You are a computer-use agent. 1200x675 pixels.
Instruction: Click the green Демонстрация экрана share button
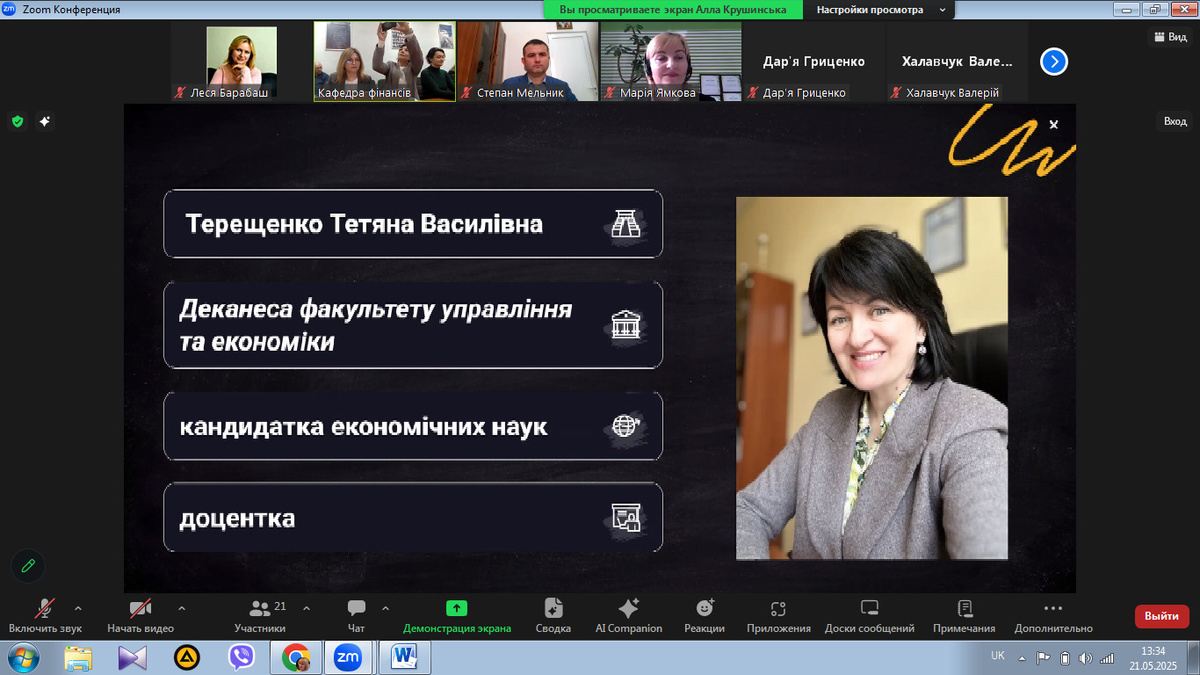point(457,615)
